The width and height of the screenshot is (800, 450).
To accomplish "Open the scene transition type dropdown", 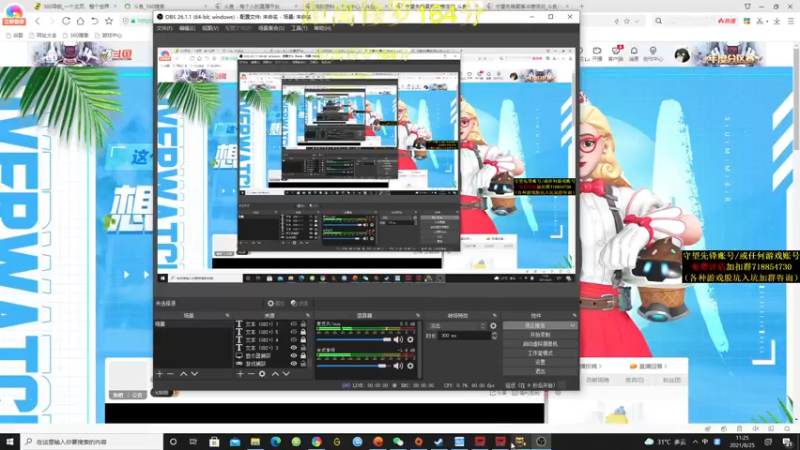I will (x=457, y=326).
